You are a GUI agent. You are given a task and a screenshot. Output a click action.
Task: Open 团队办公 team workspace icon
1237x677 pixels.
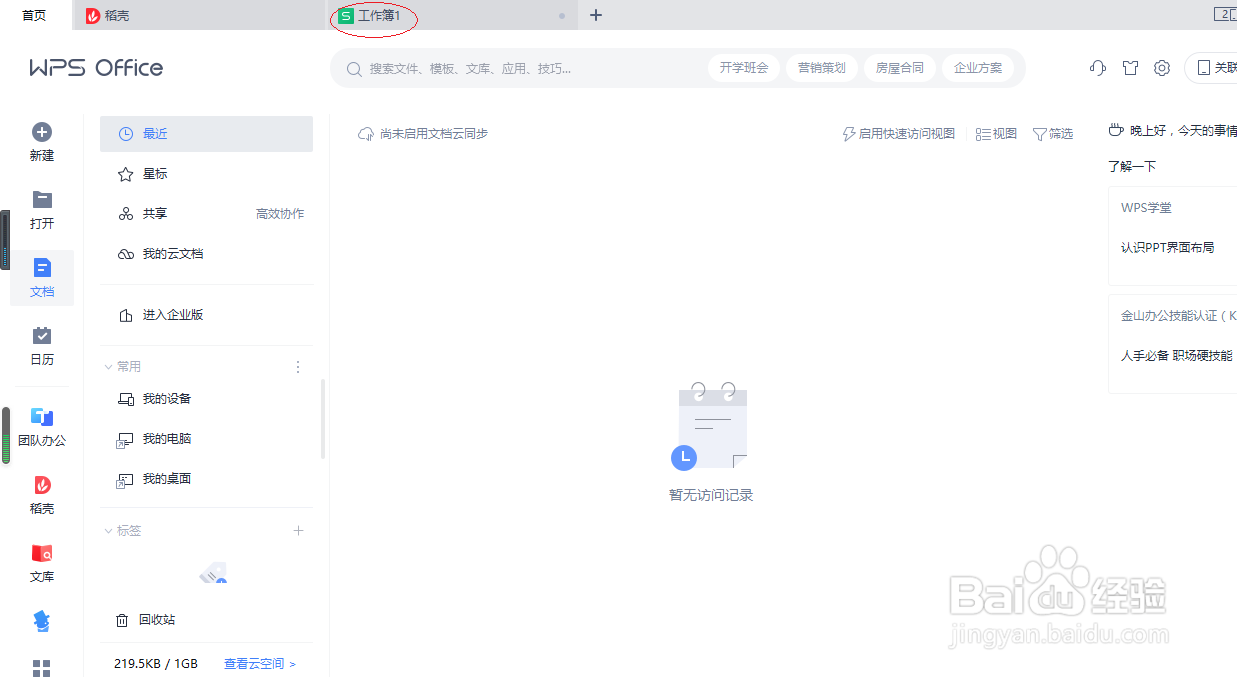click(x=41, y=418)
